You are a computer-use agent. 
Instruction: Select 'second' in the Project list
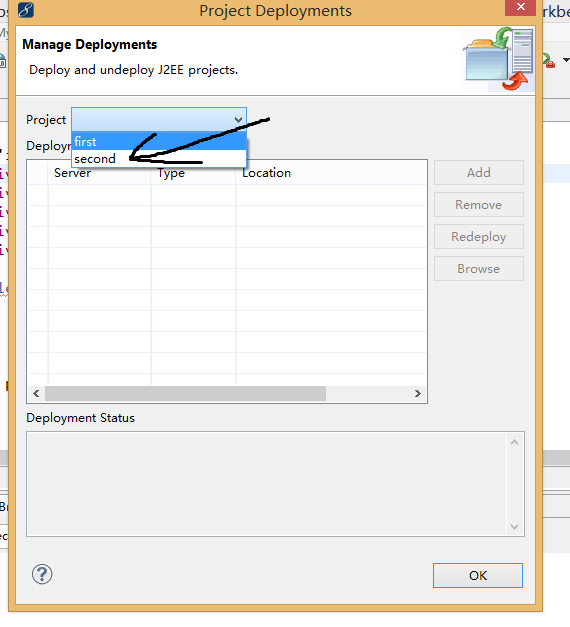pyautogui.click(x=159, y=159)
